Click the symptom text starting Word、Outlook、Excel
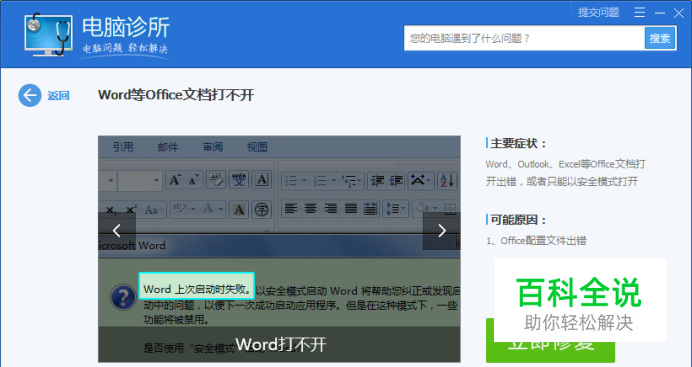 (x=565, y=172)
